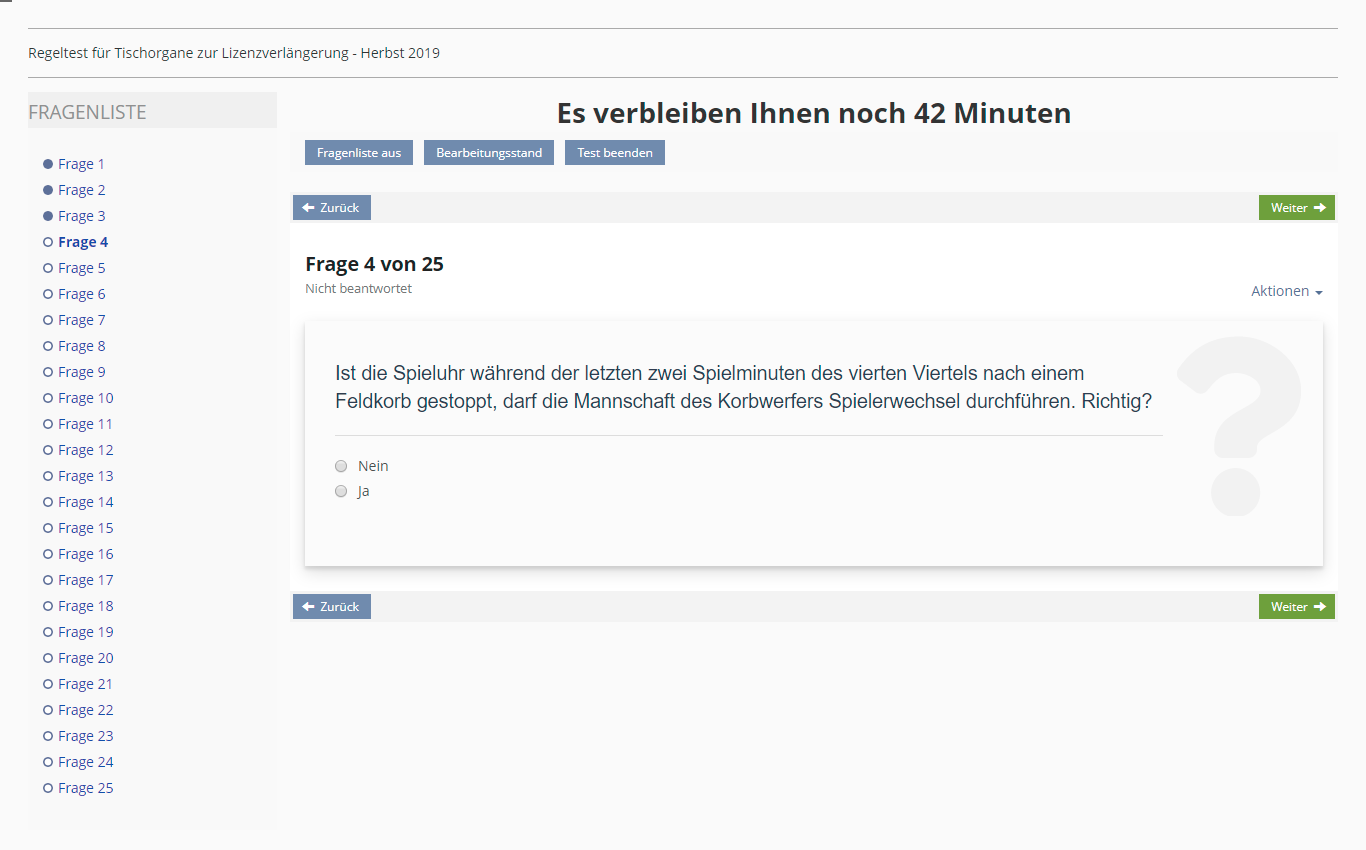Jump to Frage 2 in question list
Screen dimensions: 1366x850
coord(81,190)
